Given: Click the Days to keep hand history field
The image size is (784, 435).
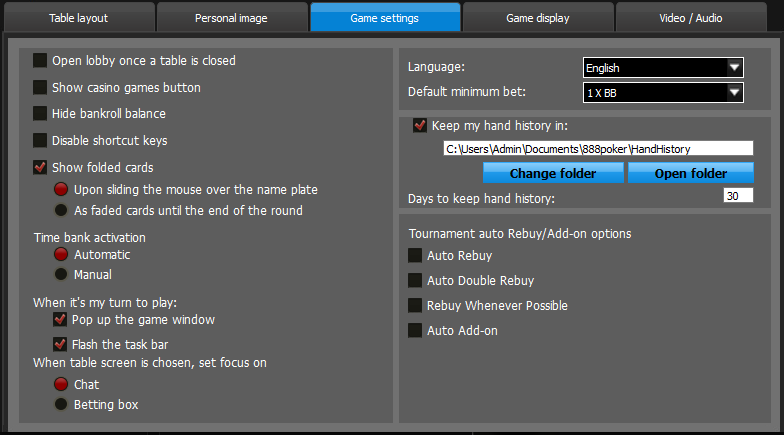Looking at the screenshot, I should (x=738, y=196).
